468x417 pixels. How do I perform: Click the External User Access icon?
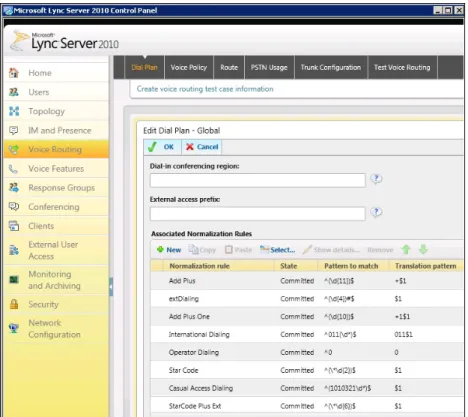point(14,250)
